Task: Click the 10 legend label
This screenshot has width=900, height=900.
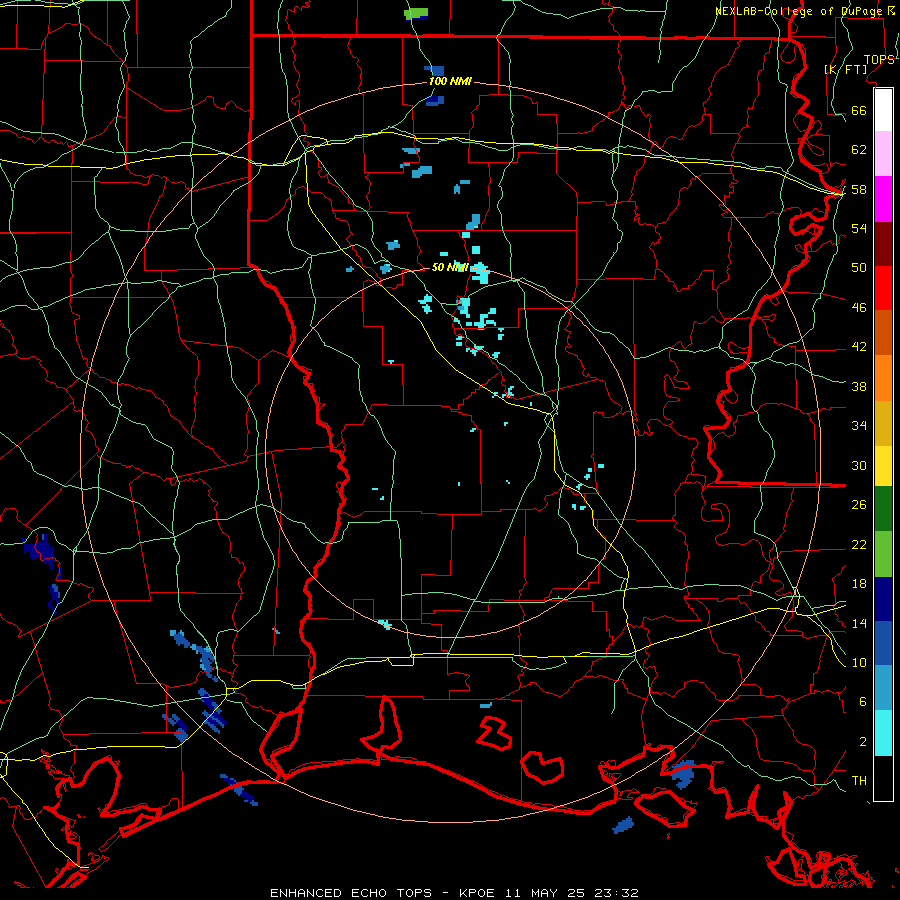Action: click(859, 662)
